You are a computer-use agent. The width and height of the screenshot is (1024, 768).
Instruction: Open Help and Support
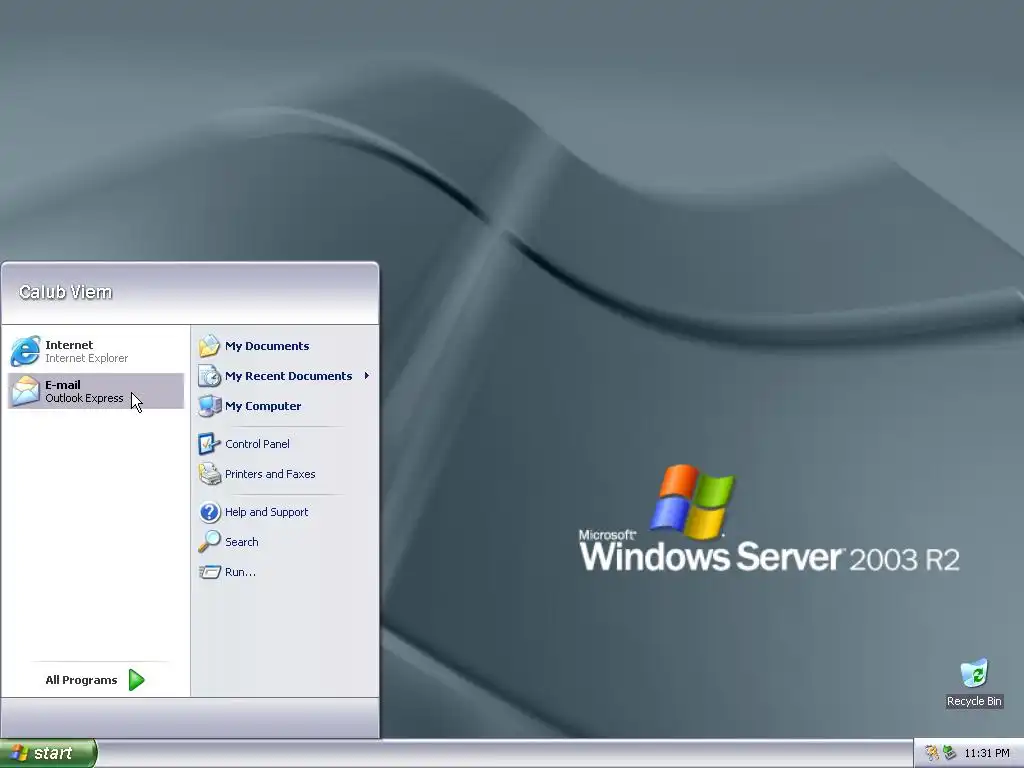pyautogui.click(x=284, y=512)
